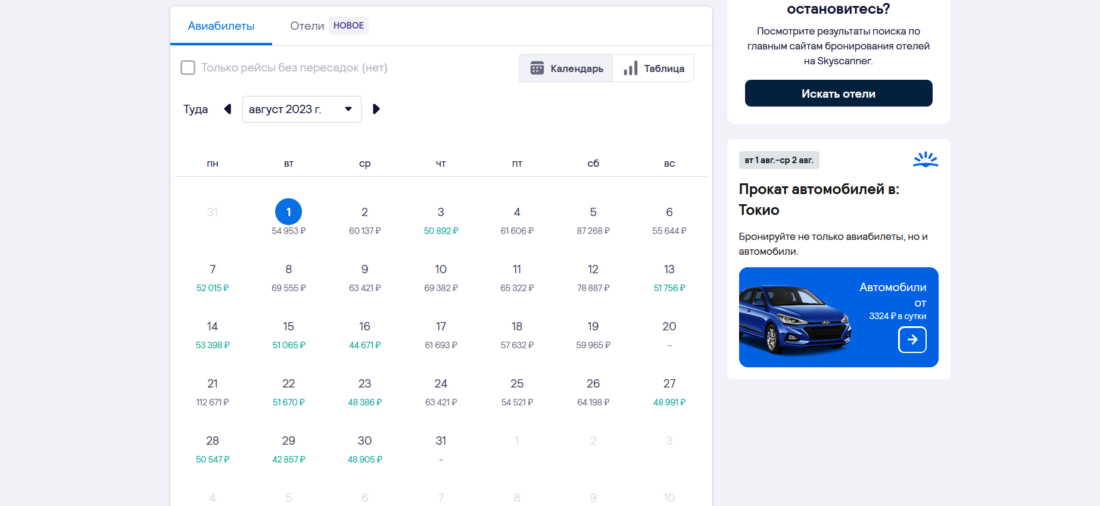Pick August 18 for 57 632 ₽

(517, 334)
